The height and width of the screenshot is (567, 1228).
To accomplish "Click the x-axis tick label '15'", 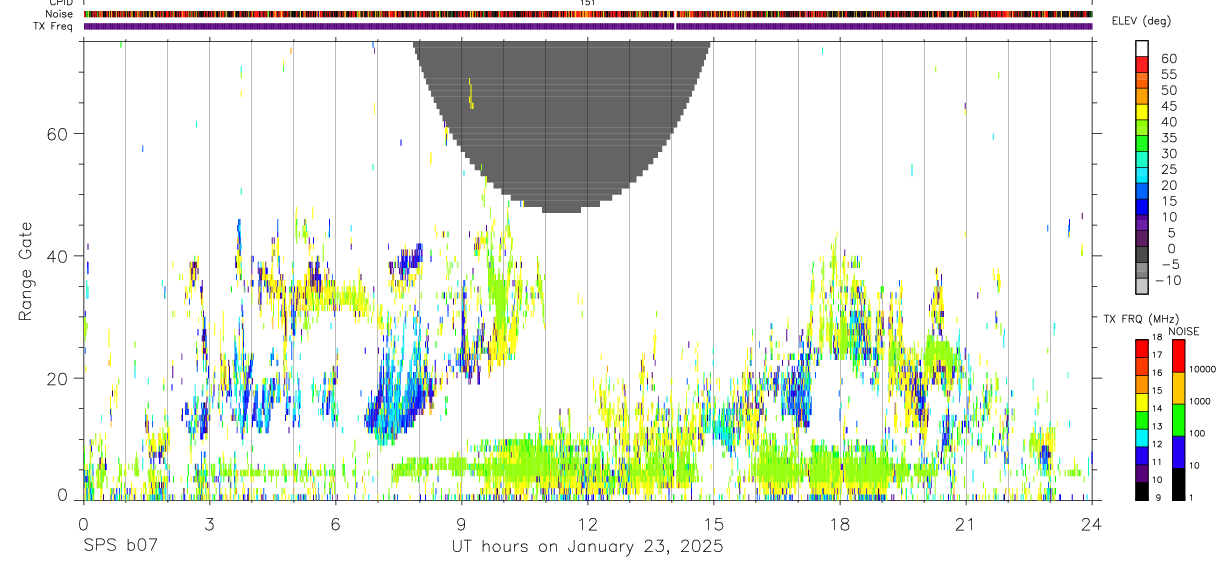I will pos(713,523).
